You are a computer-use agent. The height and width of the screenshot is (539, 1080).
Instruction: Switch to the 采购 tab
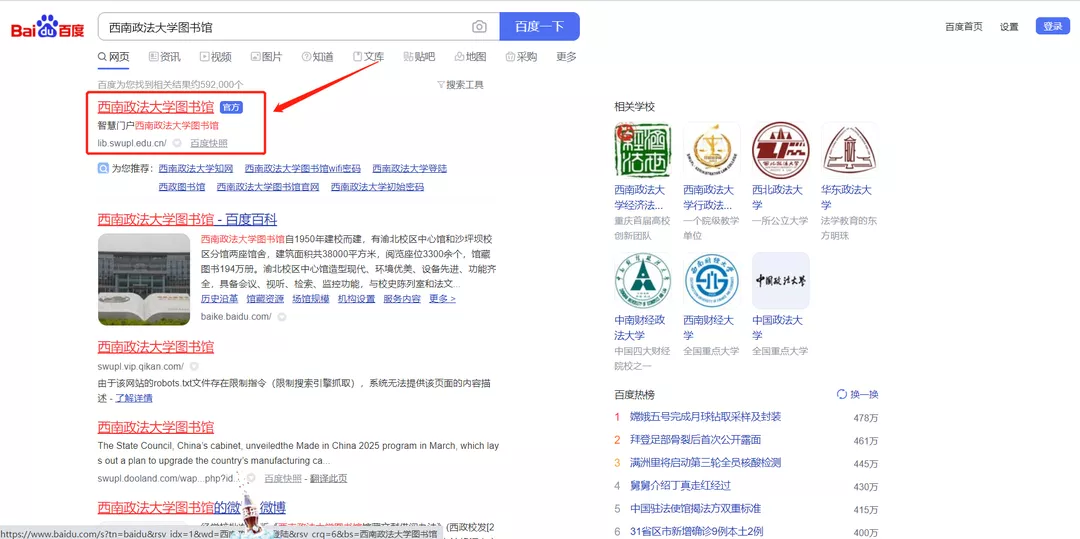[x=521, y=57]
